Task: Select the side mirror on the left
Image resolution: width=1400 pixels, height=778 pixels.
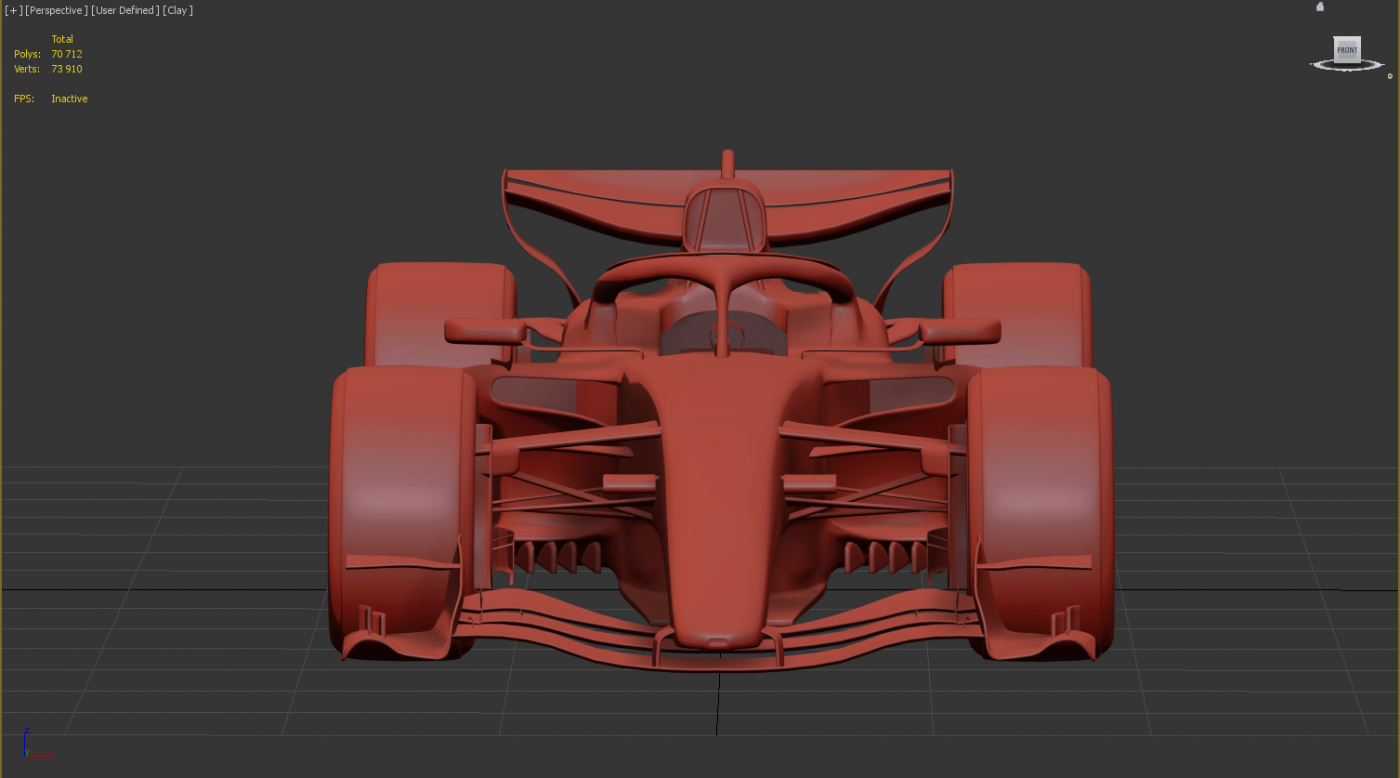Action: (484, 331)
